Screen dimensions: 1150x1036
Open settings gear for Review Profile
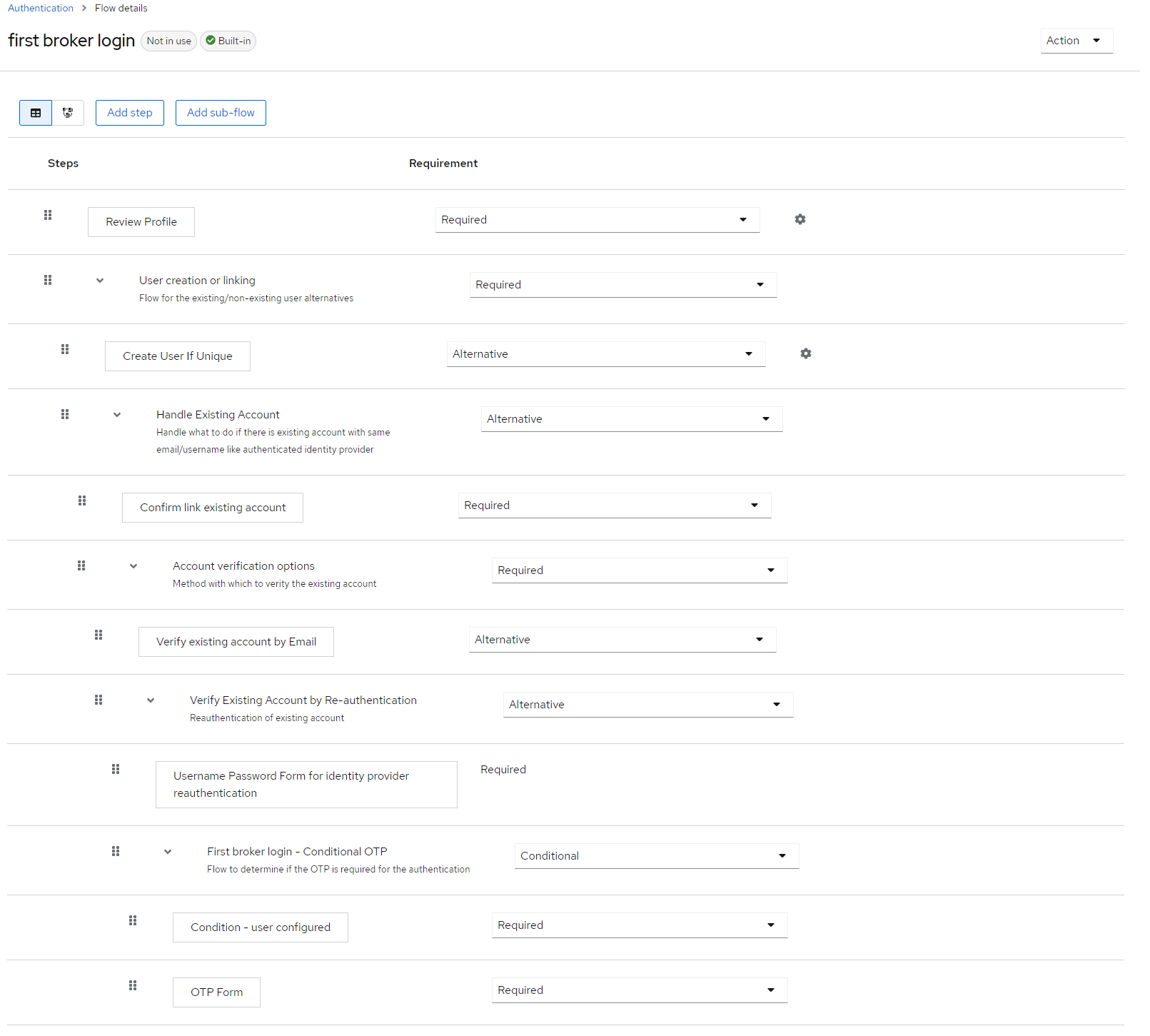pos(800,220)
